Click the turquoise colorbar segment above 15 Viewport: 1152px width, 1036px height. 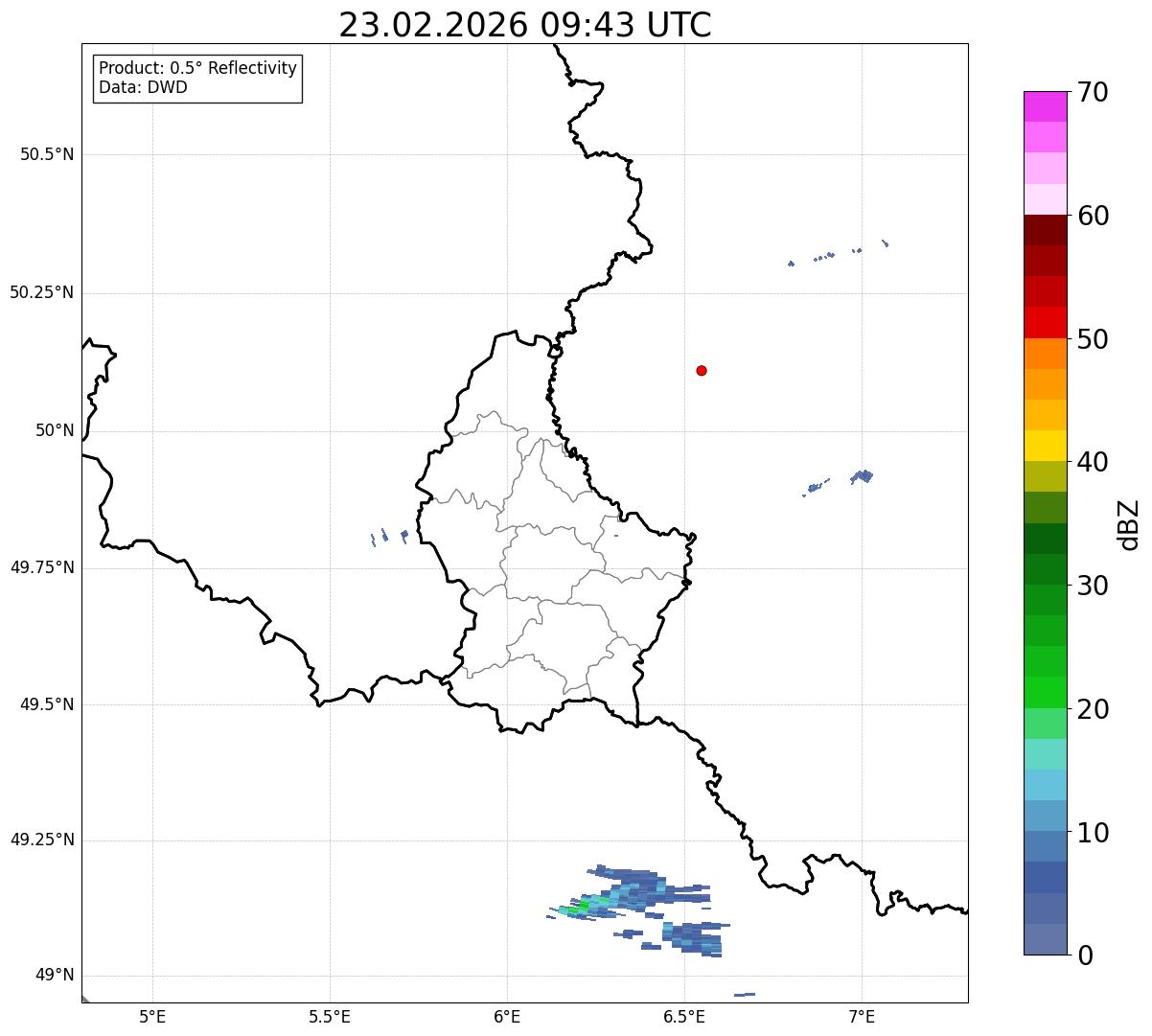point(1045,754)
